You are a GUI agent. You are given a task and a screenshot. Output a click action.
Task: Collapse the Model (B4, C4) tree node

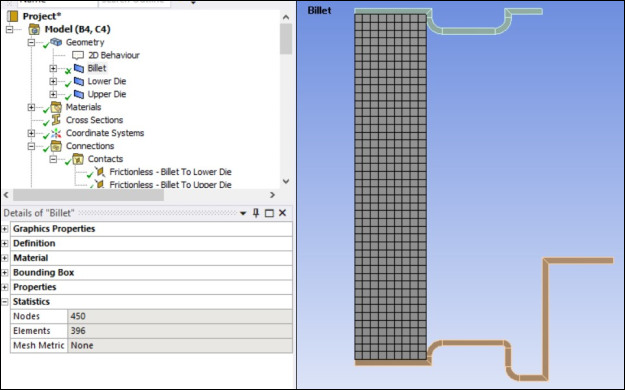pos(9,29)
